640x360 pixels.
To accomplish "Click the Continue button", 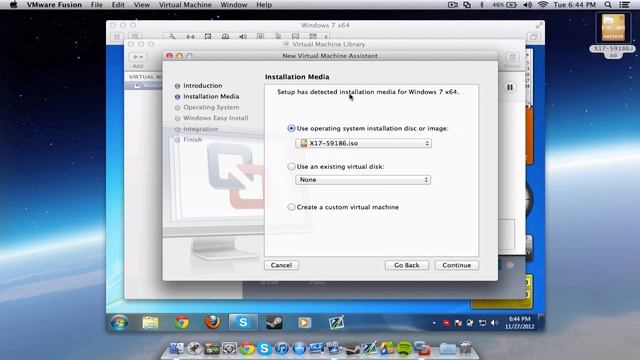I will pos(457,265).
